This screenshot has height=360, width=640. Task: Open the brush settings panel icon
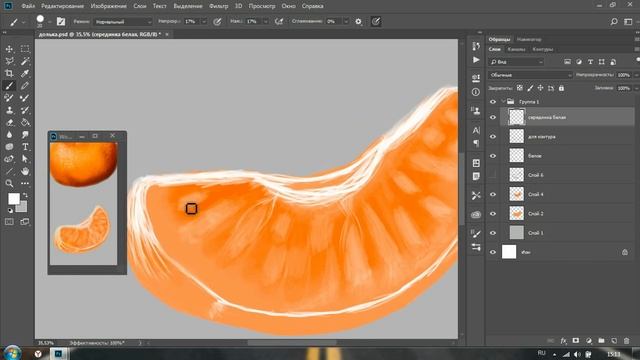tap(61, 22)
